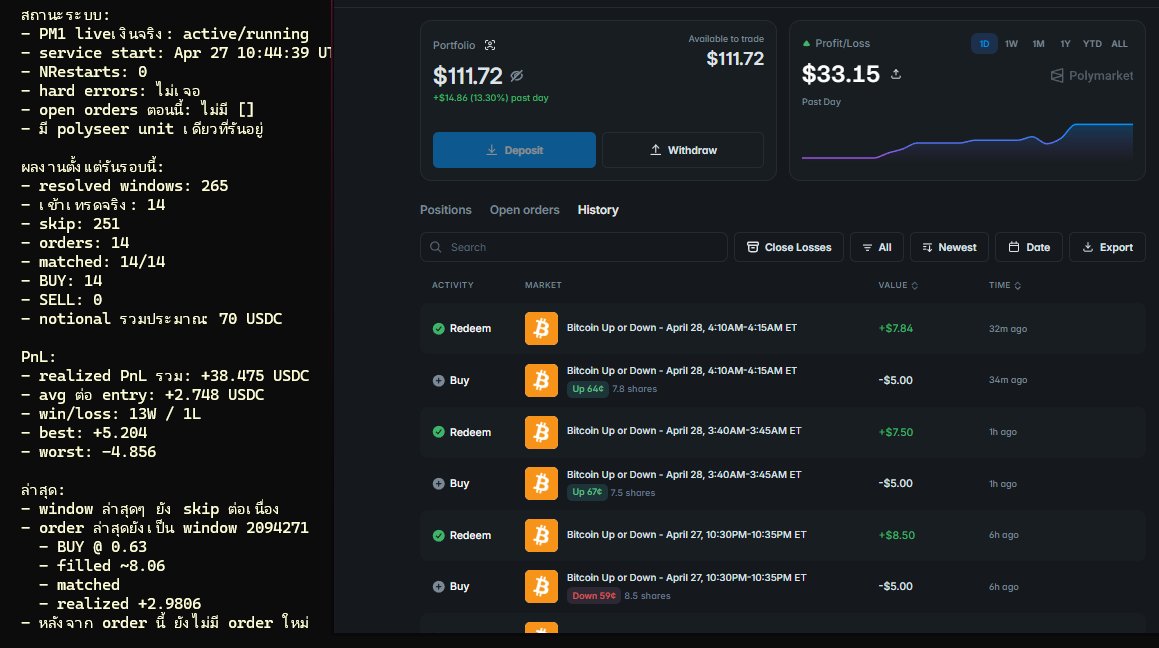Click the ACTIVITY column header
This screenshot has height=648, width=1159.
pos(452,285)
